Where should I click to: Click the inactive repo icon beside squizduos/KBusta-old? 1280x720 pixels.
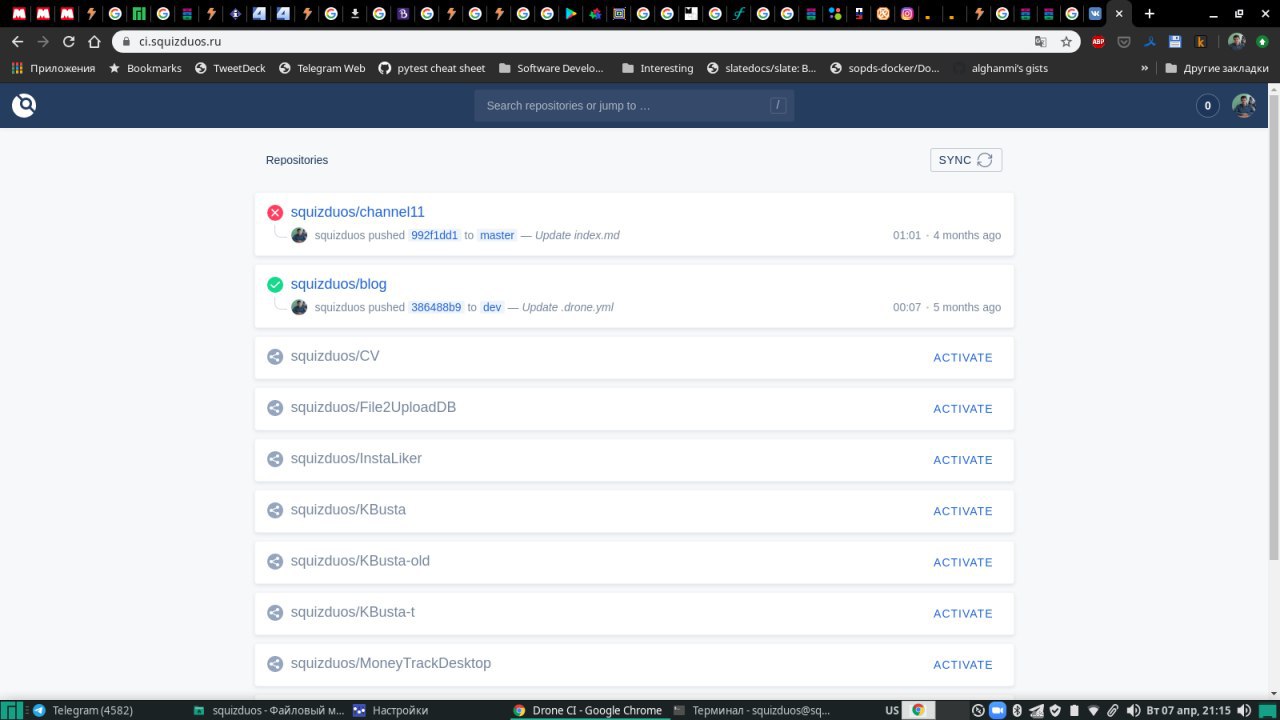click(x=275, y=561)
